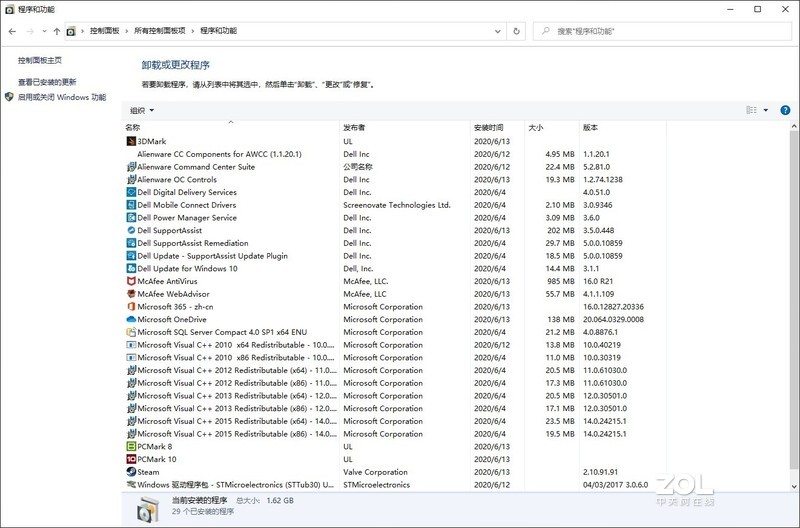The image size is (800, 528).
Task: Click the change view layout icon
Action: [x=752, y=110]
